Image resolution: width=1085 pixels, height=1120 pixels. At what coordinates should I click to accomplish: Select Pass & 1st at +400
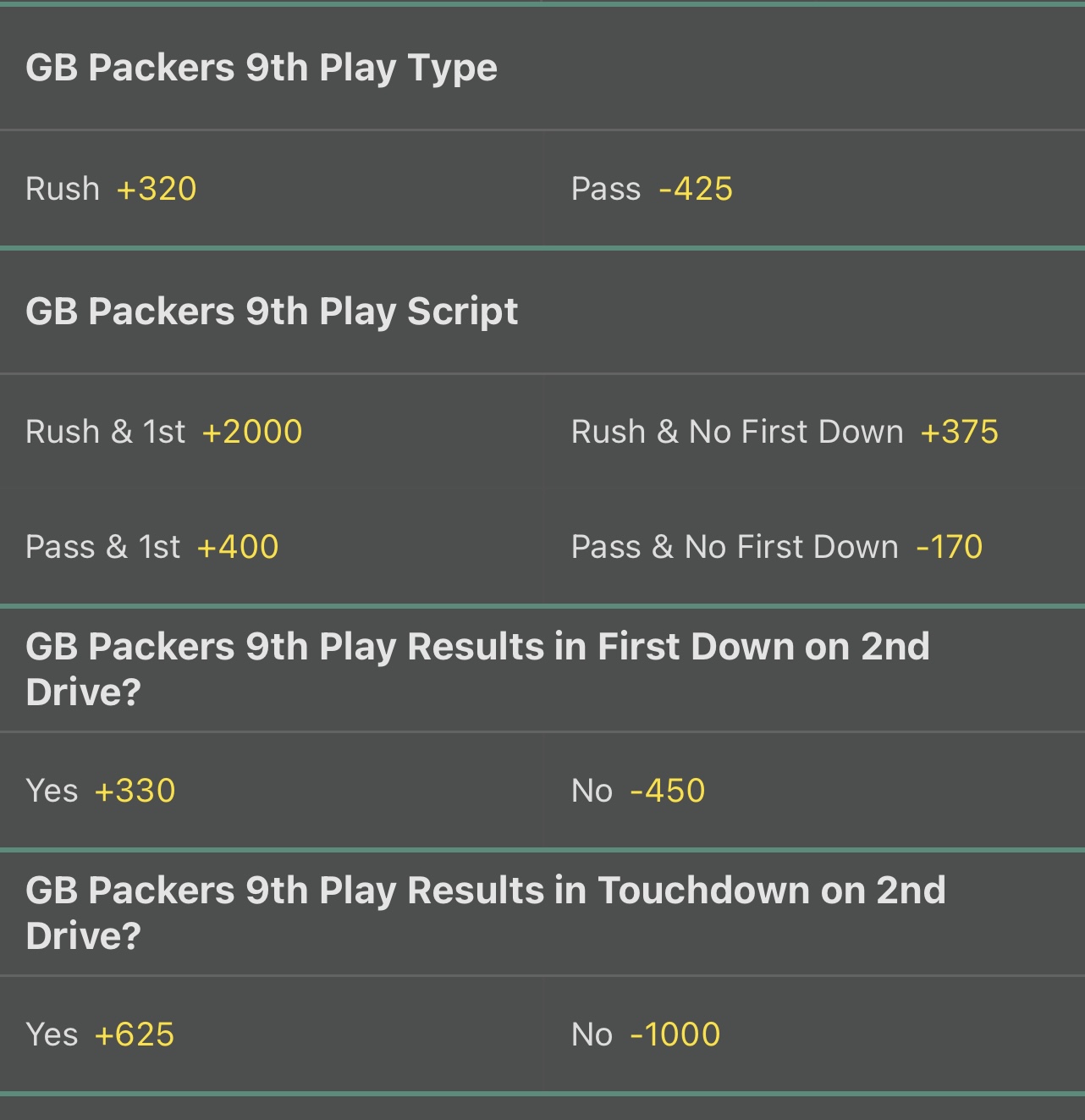coord(271,546)
